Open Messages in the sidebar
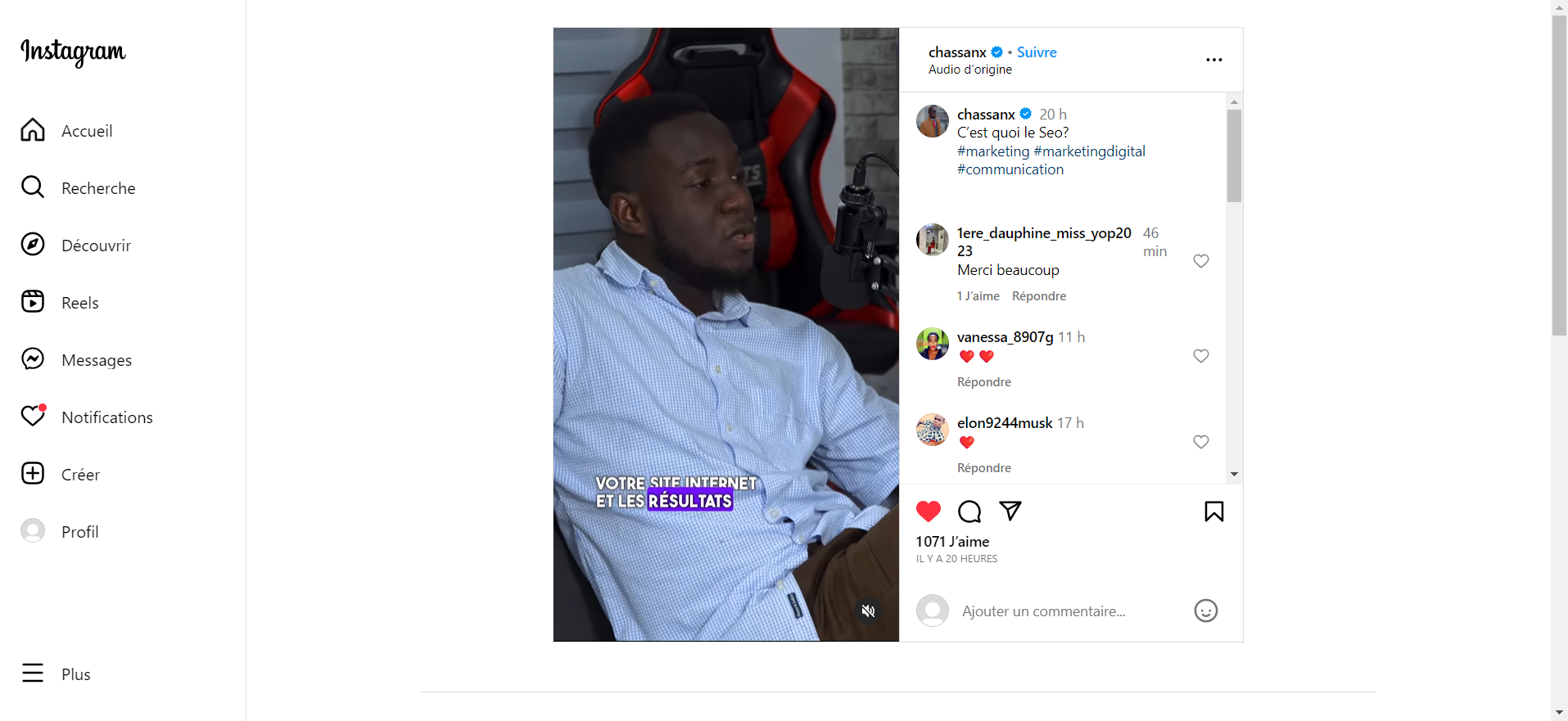This screenshot has width=1568, height=721. [97, 360]
